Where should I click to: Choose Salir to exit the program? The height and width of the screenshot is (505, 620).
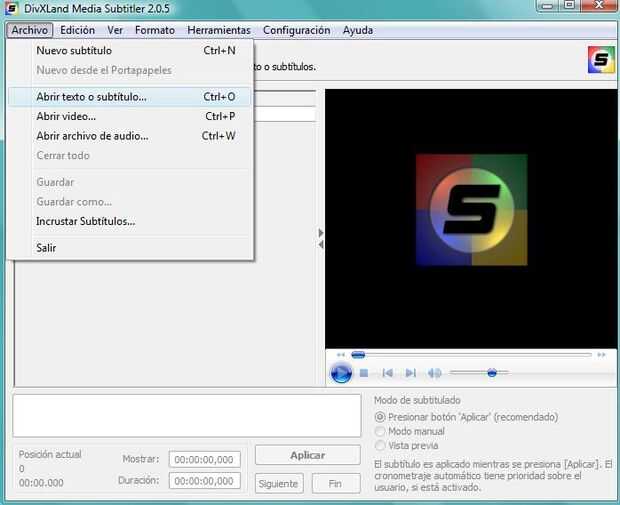tap(130, 248)
